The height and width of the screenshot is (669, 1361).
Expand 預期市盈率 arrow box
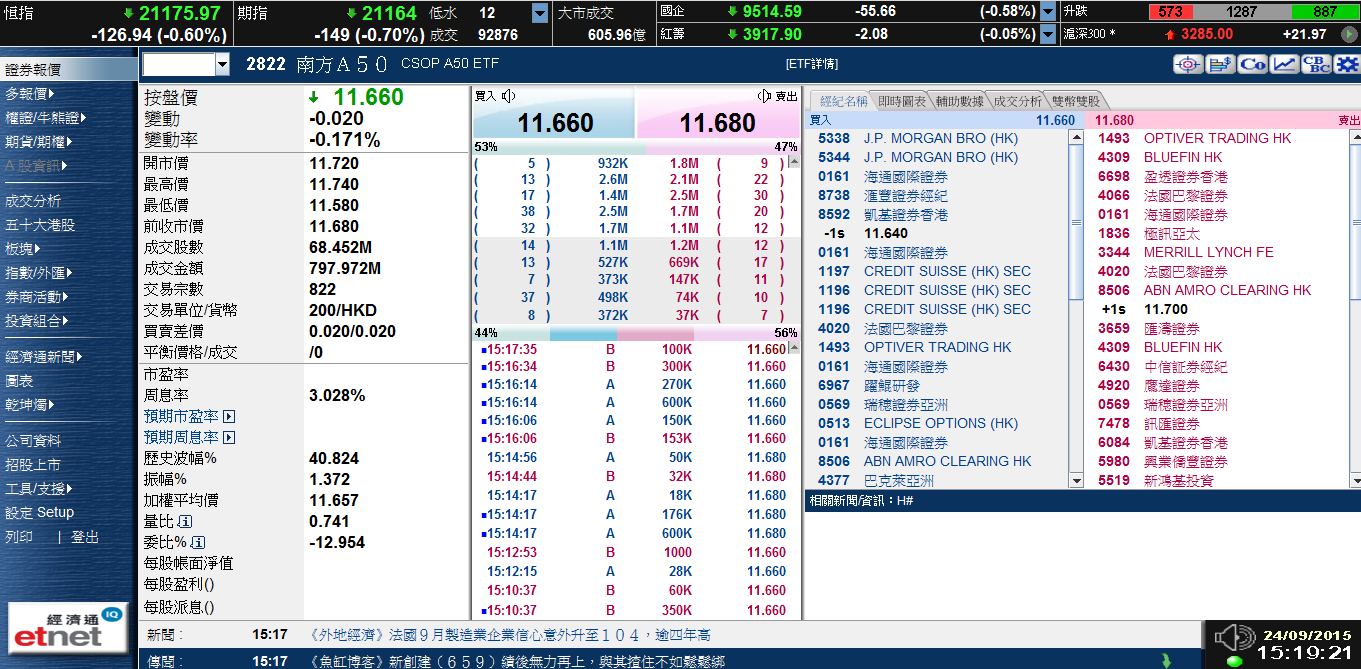click(x=229, y=416)
